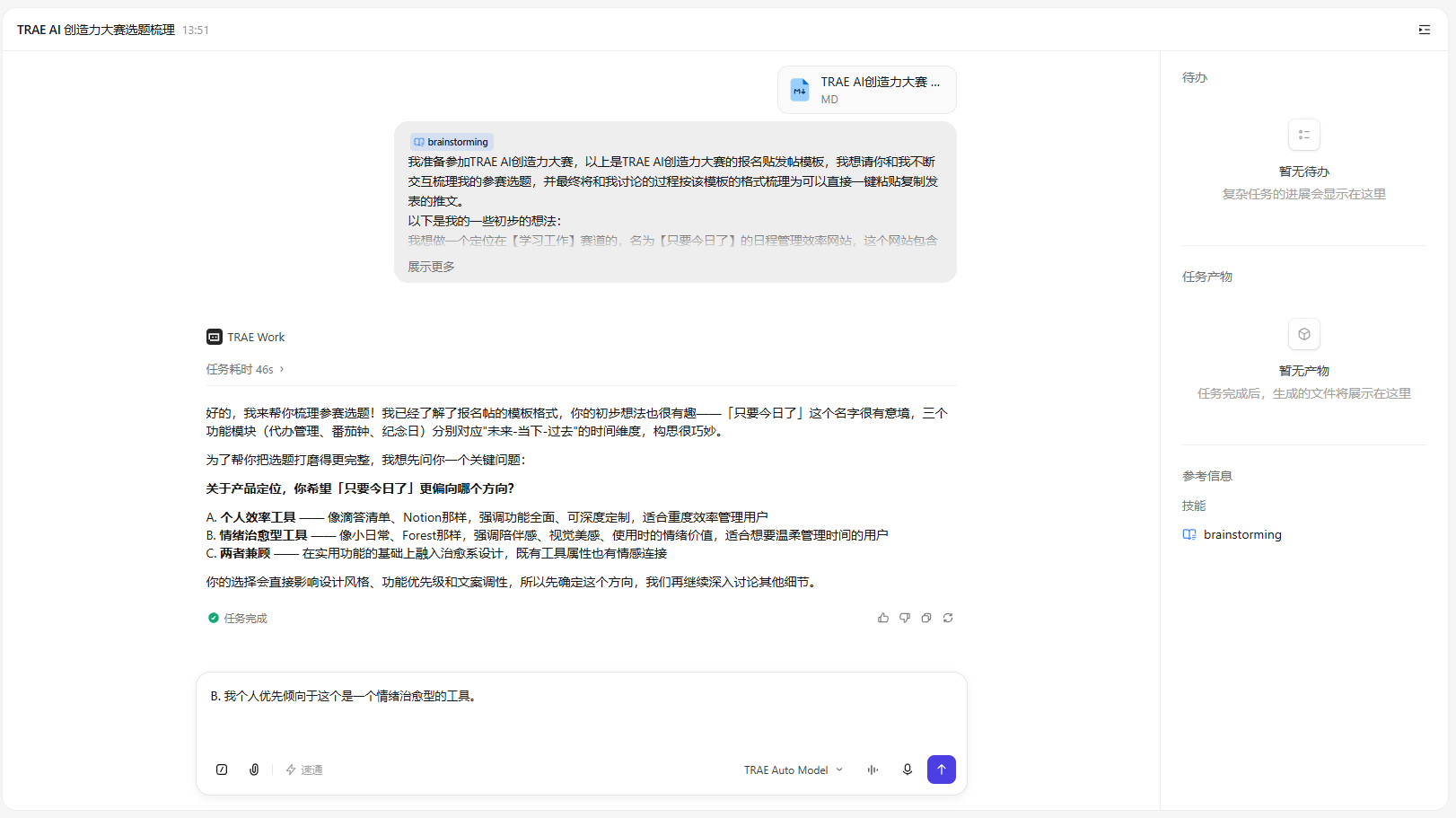Open the TRAE AI创造力大赛 MD file attachment

pyautogui.click(x=867, y=90)
